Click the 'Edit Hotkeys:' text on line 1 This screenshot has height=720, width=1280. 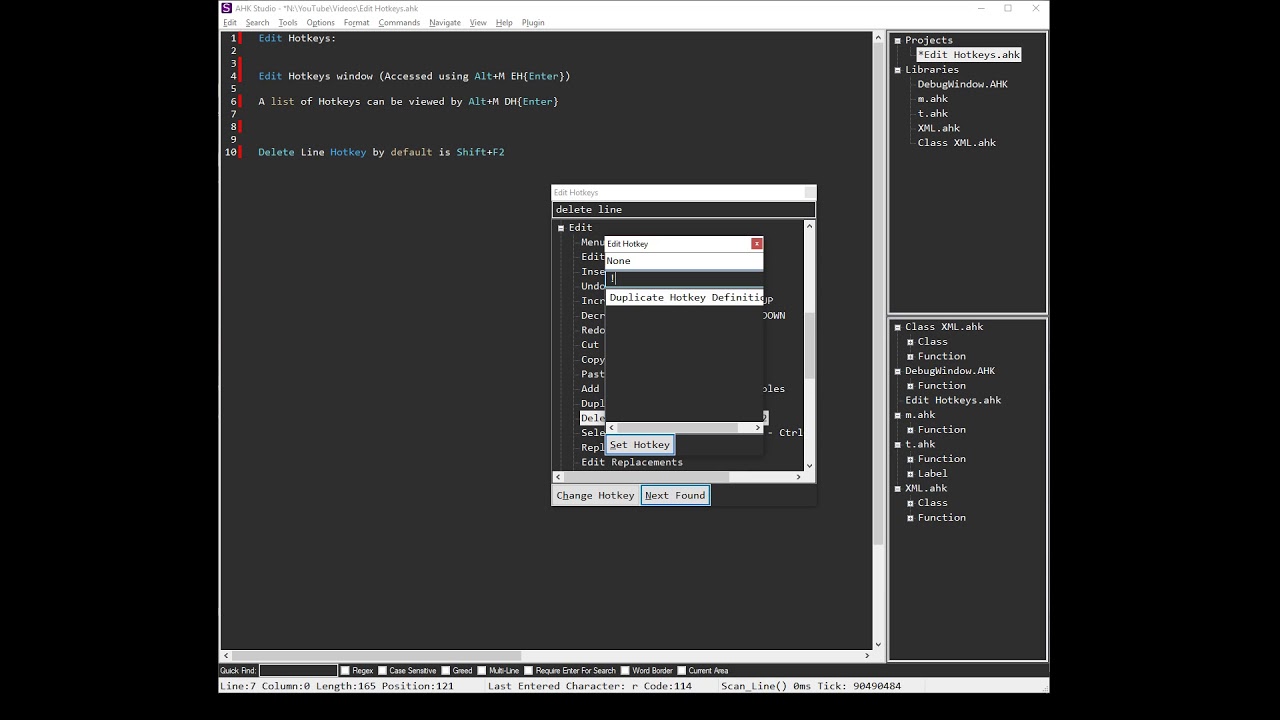click(297, 38)
